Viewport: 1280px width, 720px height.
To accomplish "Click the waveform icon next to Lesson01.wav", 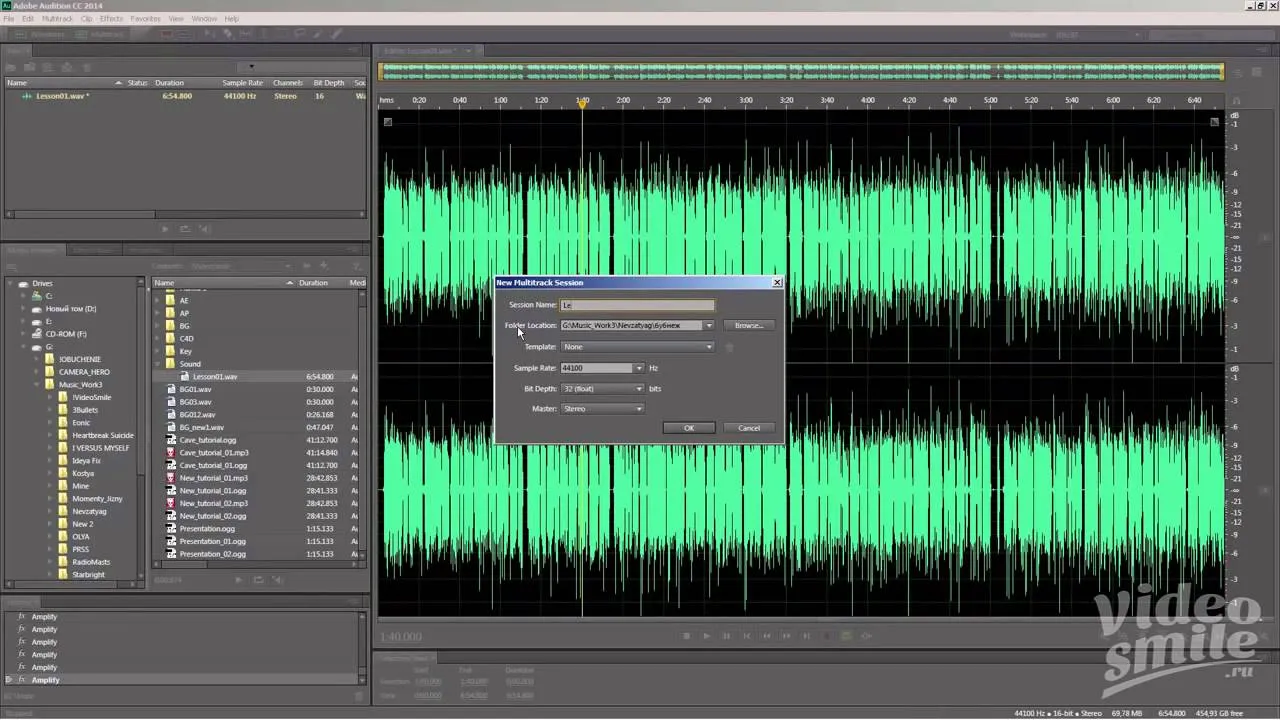I will coord(27,96).
